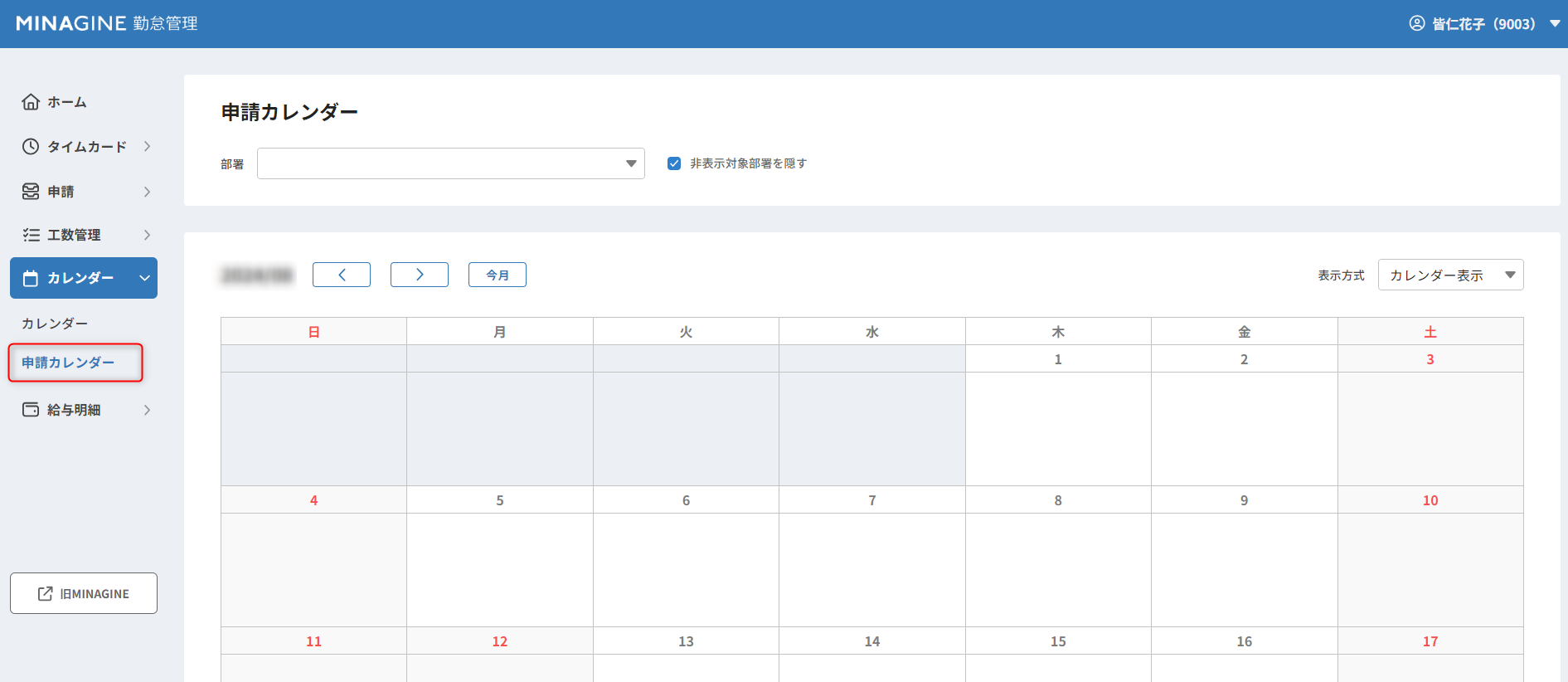Click the 旧MINAGINE button

[x=84, y=593]
